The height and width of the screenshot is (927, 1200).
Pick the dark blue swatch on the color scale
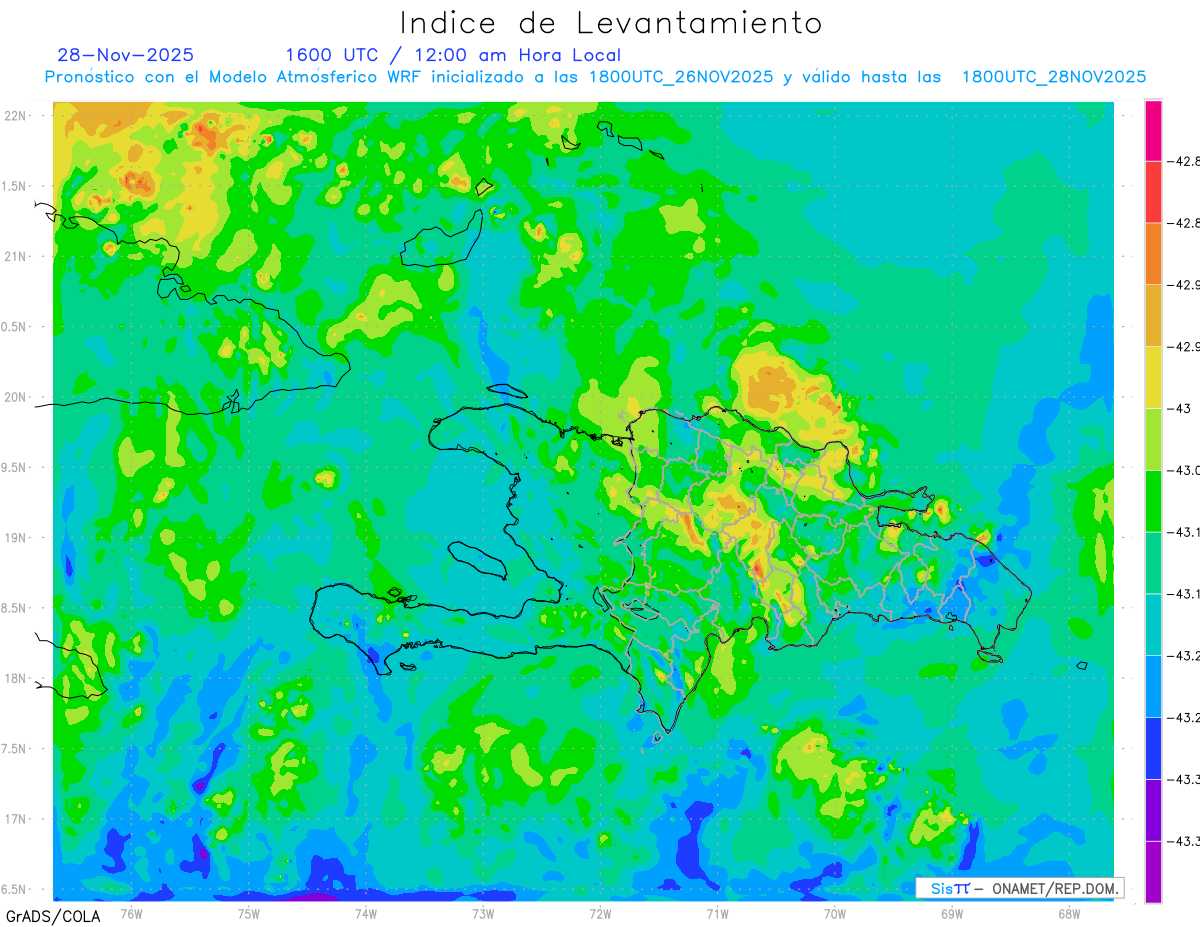coord(1153,748)
